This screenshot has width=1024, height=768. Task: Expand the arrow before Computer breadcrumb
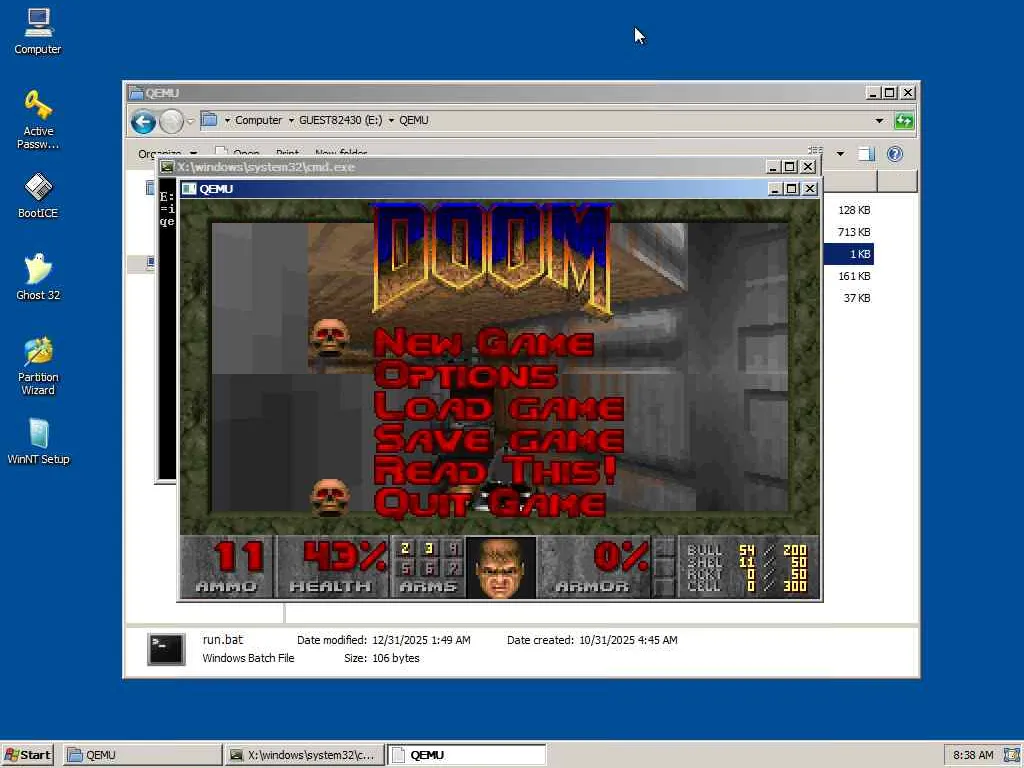tap(227, 120)
